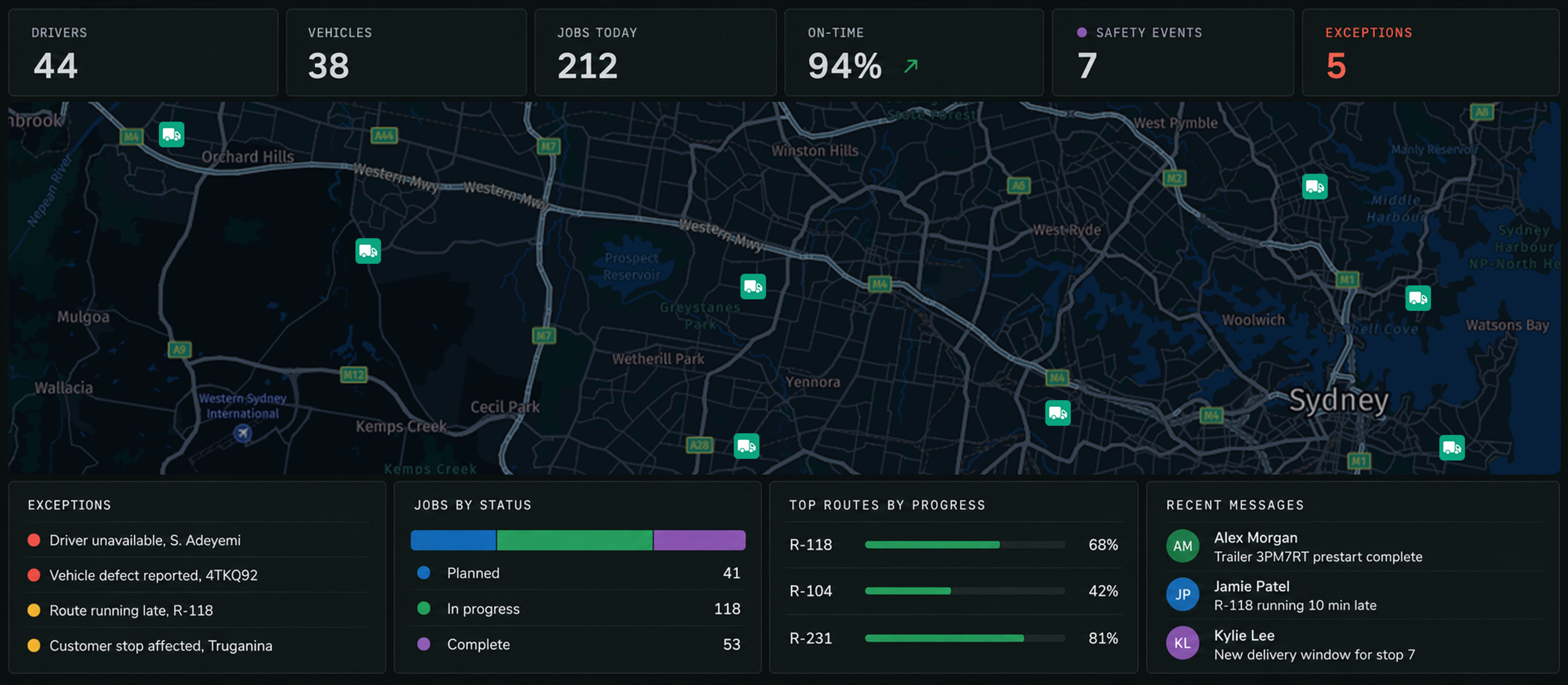Screen dimensions: 1568x685
Task: Open the Jobs Today 212 card
Action: [x=655, y=52]
